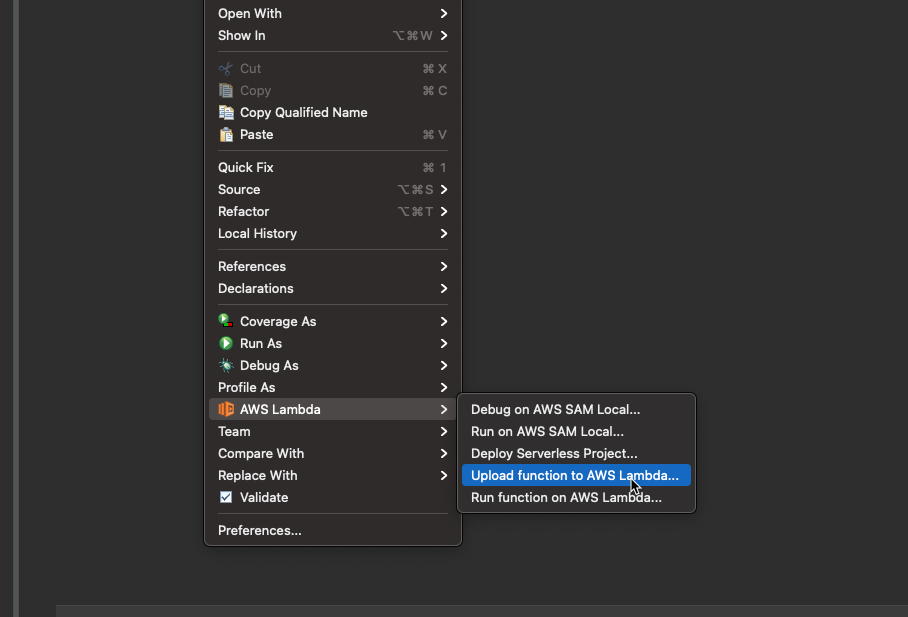Expand the Show In submenu arrow
This screenshot has height=617, width=908.
pyautogui.click(x=444, y=35)
